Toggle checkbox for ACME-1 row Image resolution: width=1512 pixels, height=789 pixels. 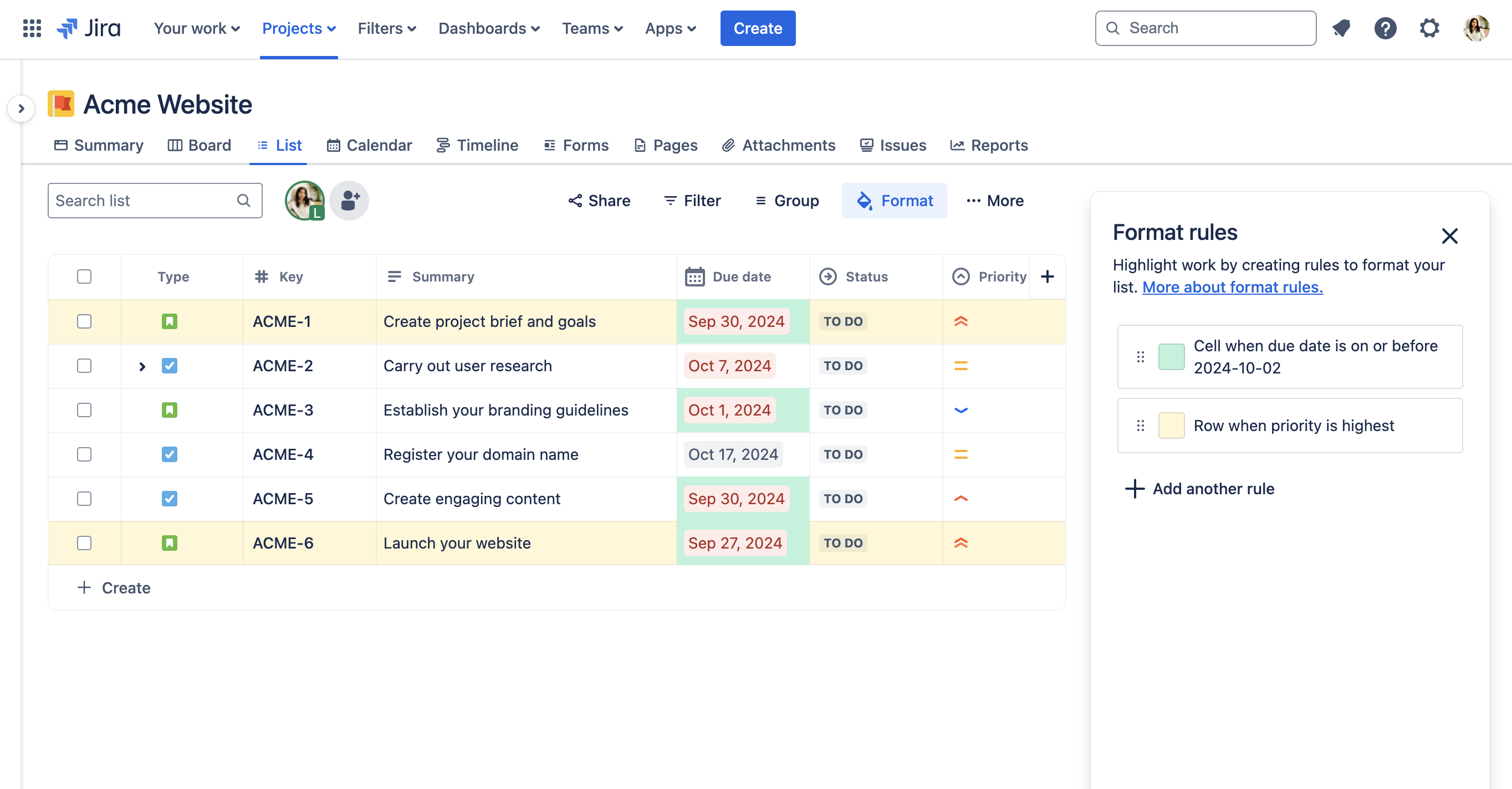[x=84, y=321]
